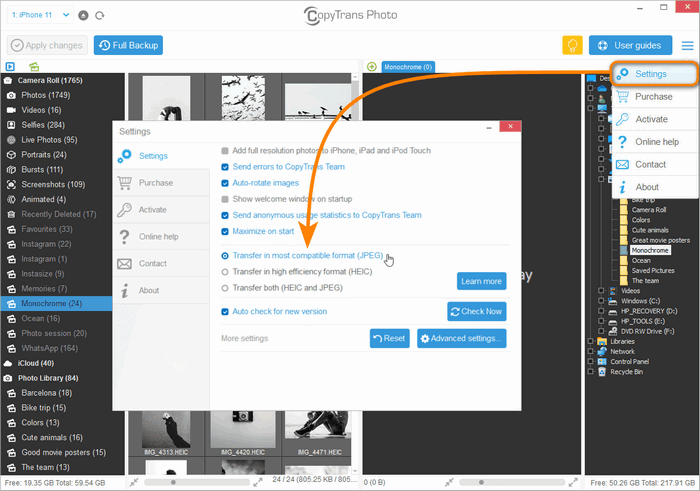Click the green plus icon near Monochrome tab
The height and width of the screenshot is (491, 700).
point(371,67)
